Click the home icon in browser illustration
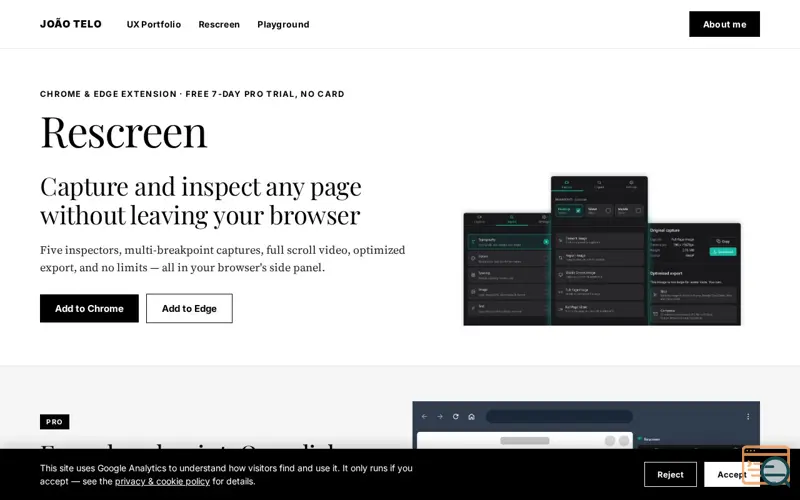Screen dimensions: 800x500 (471, 417)
